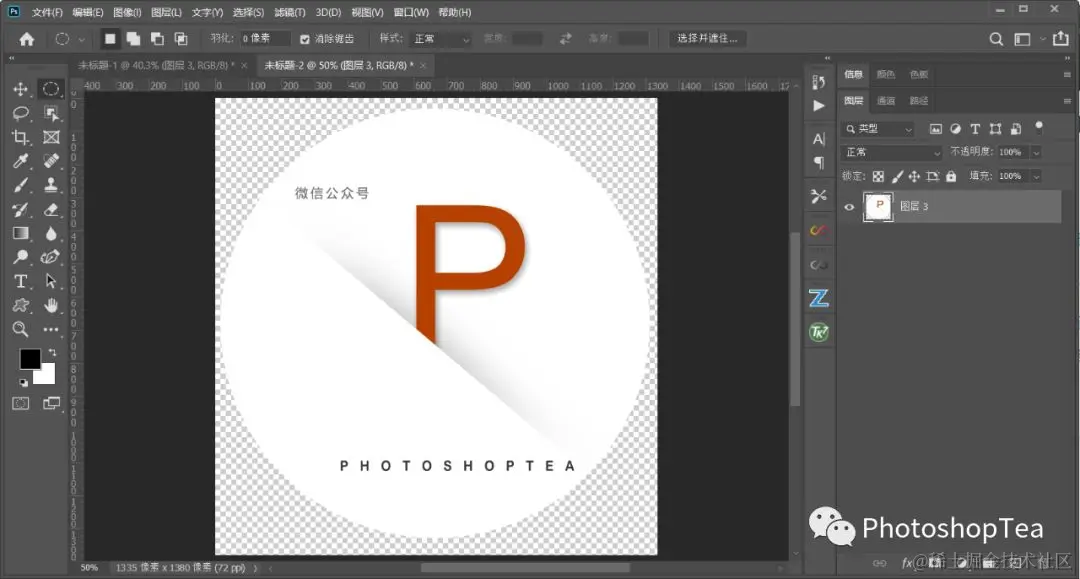
Task: Toggle the type layer filter
Action: click(x=975, y=129)
